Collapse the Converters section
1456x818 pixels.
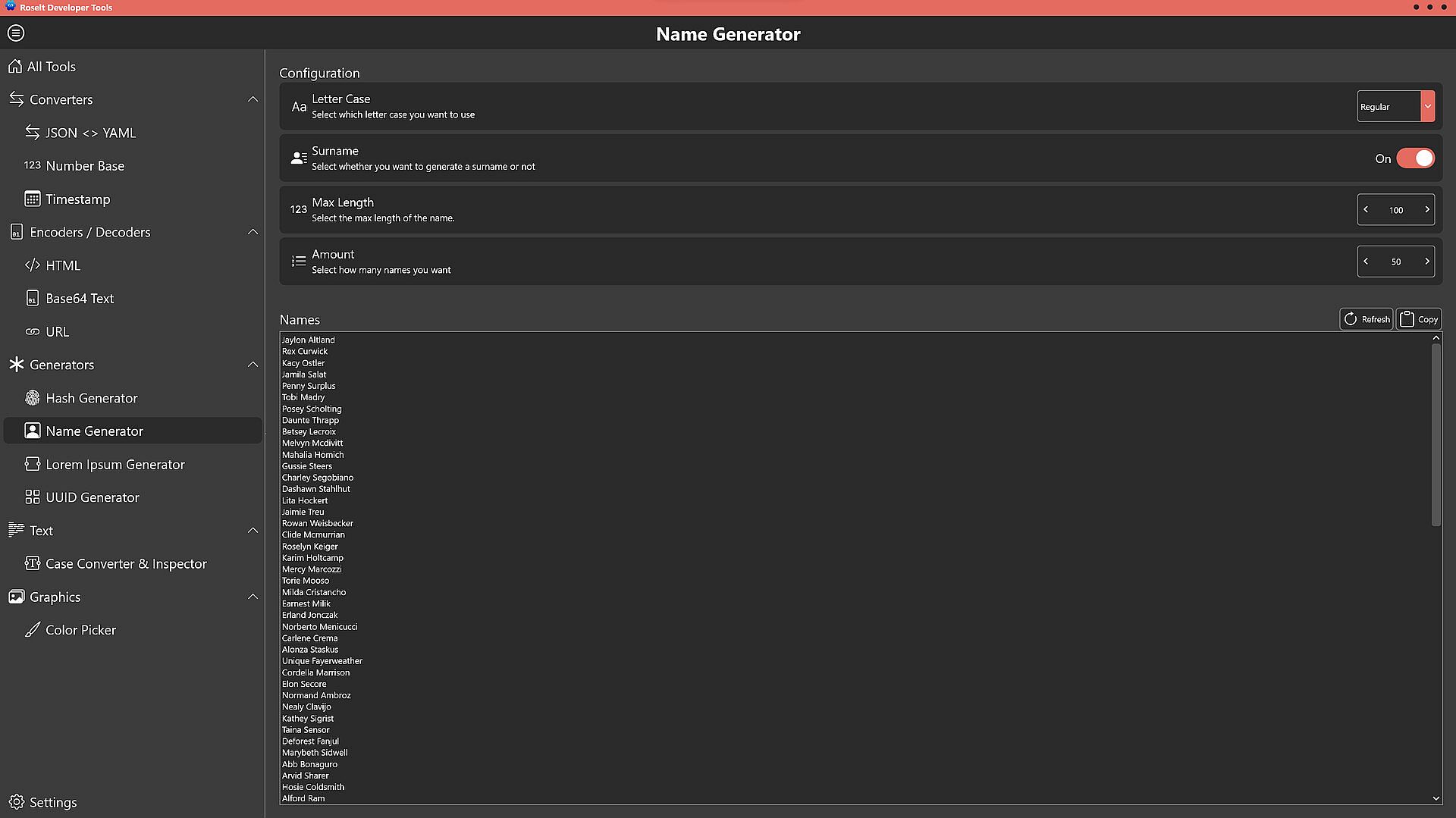253,99
